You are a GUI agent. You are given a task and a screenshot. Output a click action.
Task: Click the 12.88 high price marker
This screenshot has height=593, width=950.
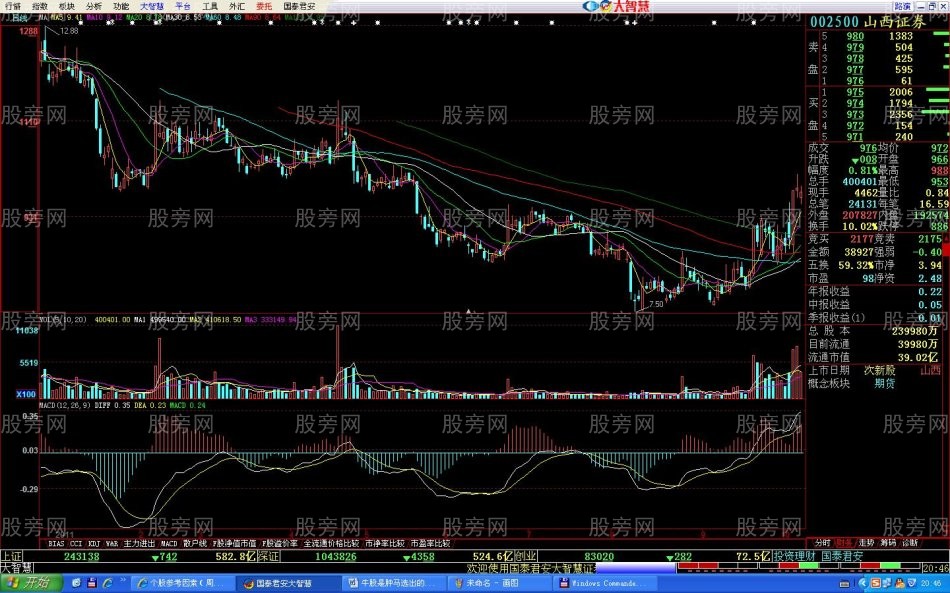(x=69, y=30)
